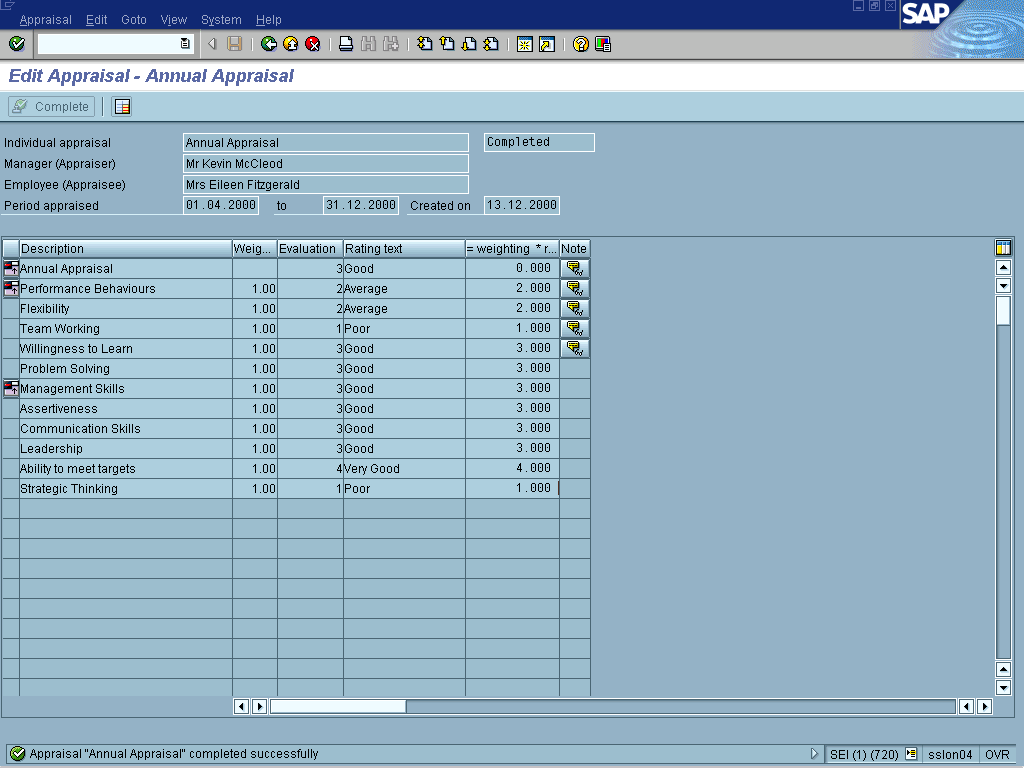Collapse the Management Skills hierarchy icon
Viewport: 1024px width, 768px height.
(11, 388)
